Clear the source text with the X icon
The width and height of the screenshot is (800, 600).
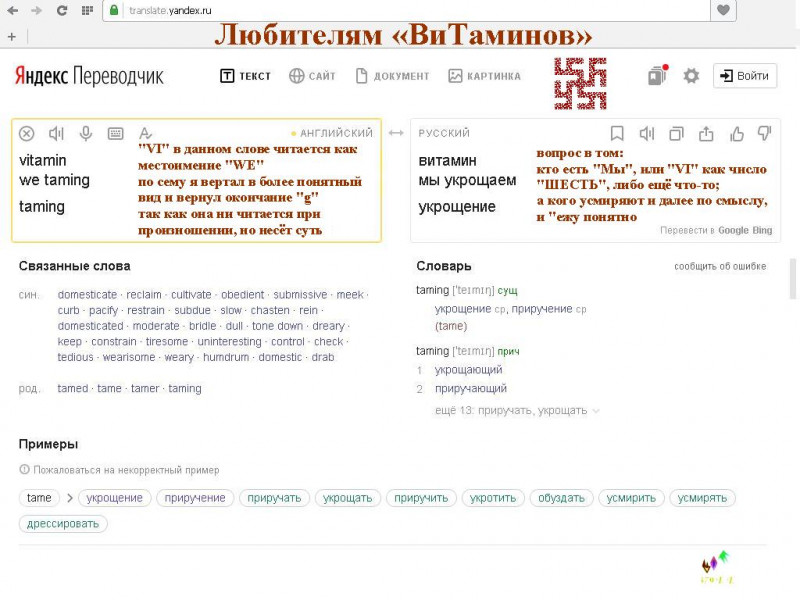(x=27, y=133)
